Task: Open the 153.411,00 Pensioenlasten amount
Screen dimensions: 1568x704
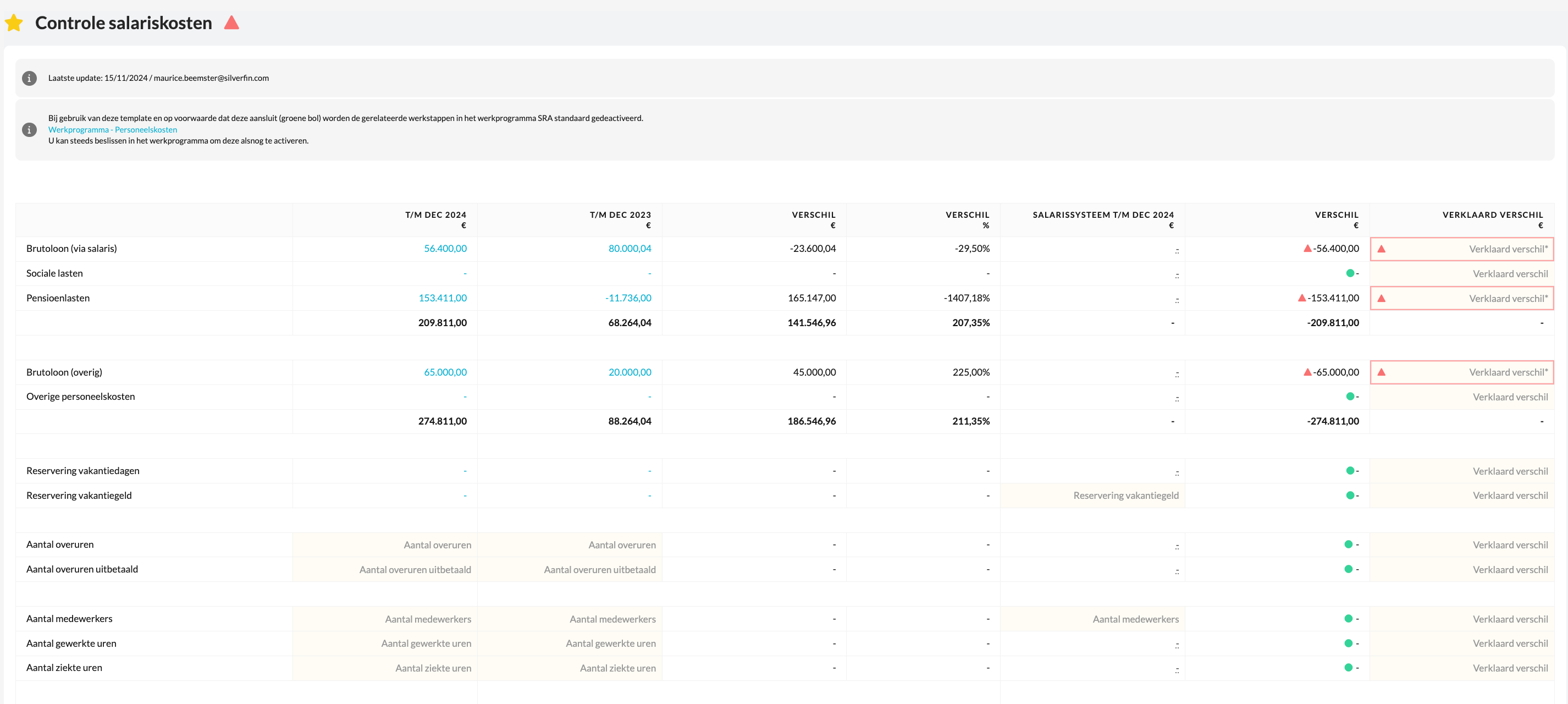Action: tap(443, 298)
